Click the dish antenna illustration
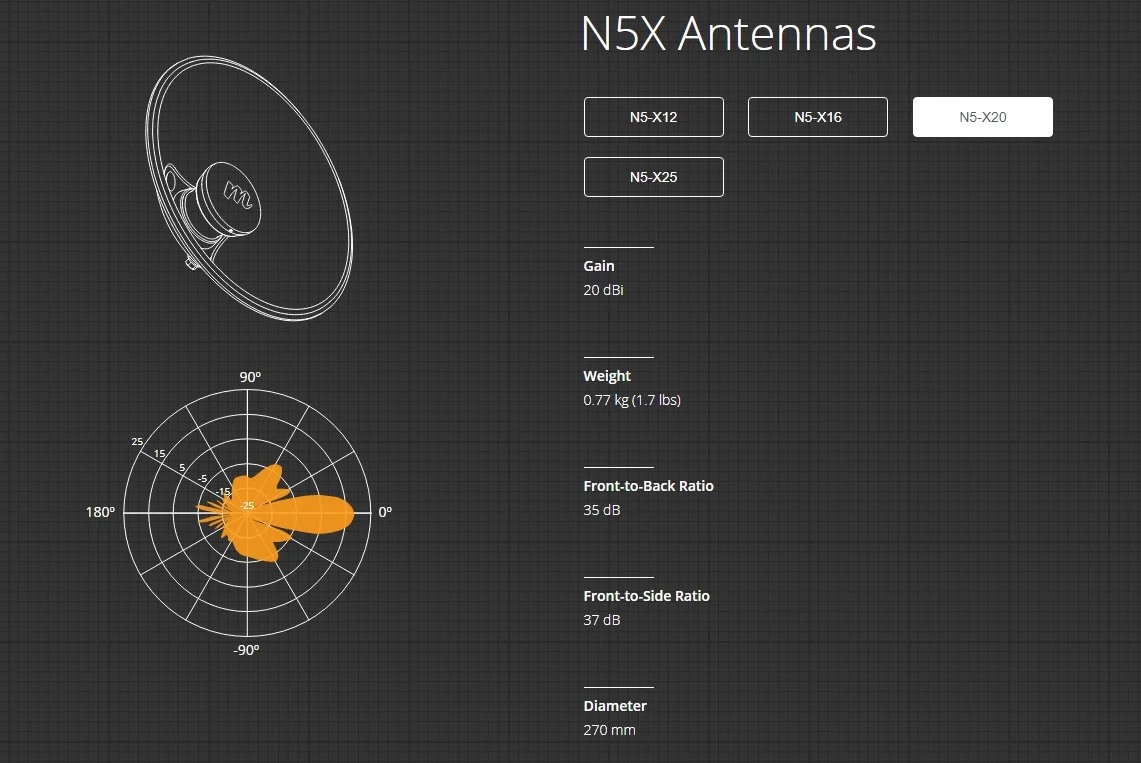 249,188
